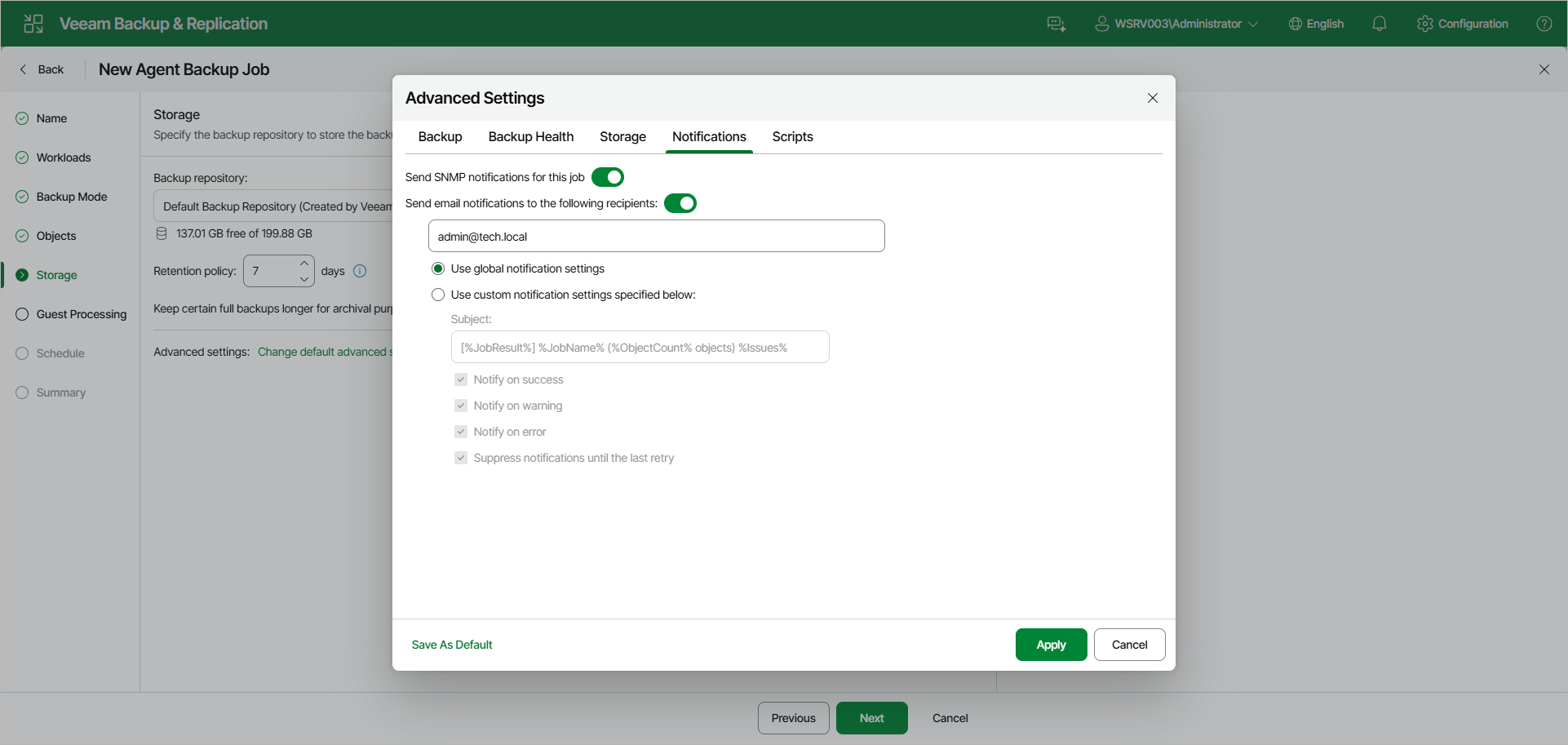Click Cancel in Advanced Settings dialog
Image resolution: width=1568 pixels, height=745 pixels.
point(1129,645)
